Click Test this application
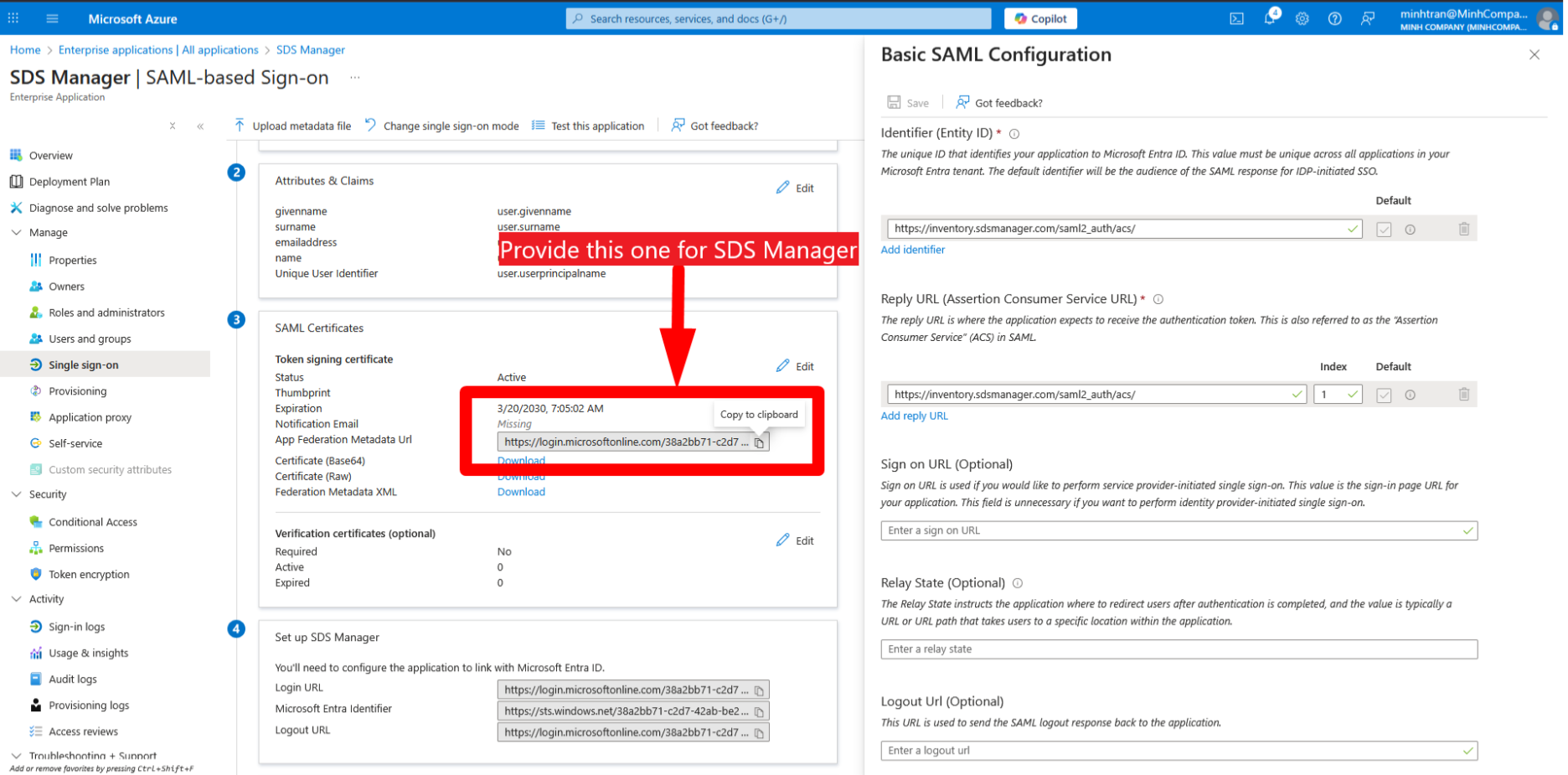The width and height of the screenshot is (1568, 775). (x=588, y=126)
